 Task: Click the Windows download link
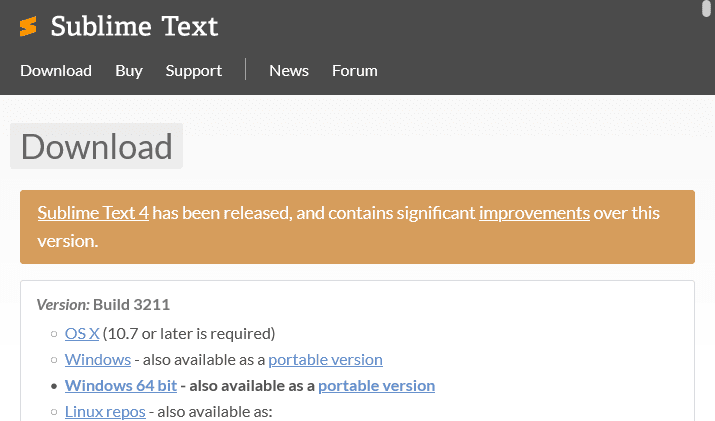pyautogui.click(x=98, y=359)
